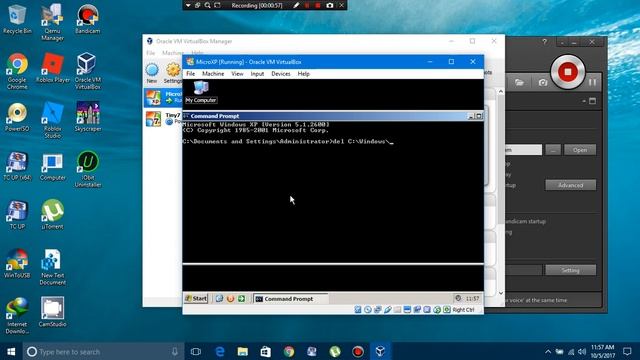Click Open button in Bandicam
Screen dimensions: 640x360
580,150
